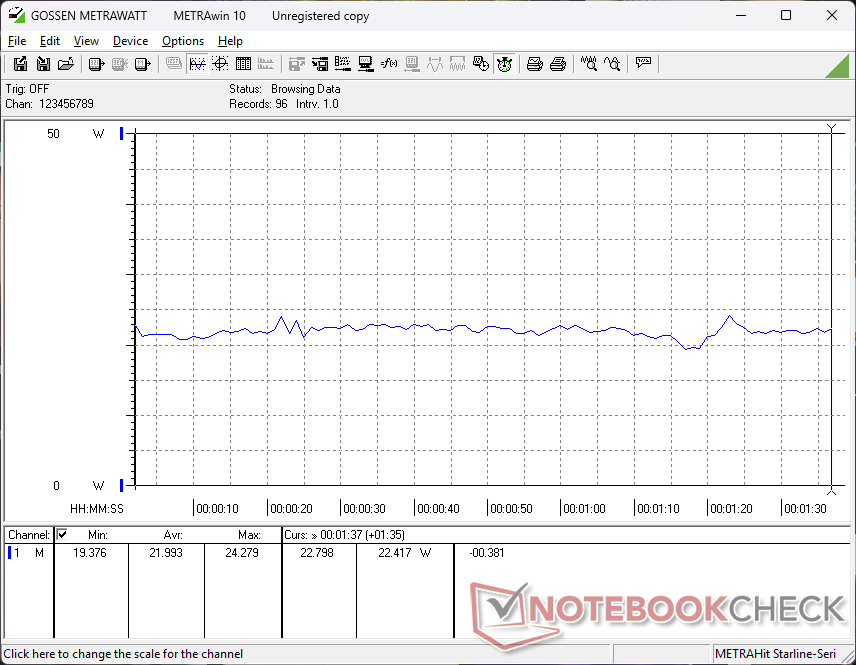Open the f(x) math function icon
The width and height of the screenshot is (856, 665).
(389, 64)
